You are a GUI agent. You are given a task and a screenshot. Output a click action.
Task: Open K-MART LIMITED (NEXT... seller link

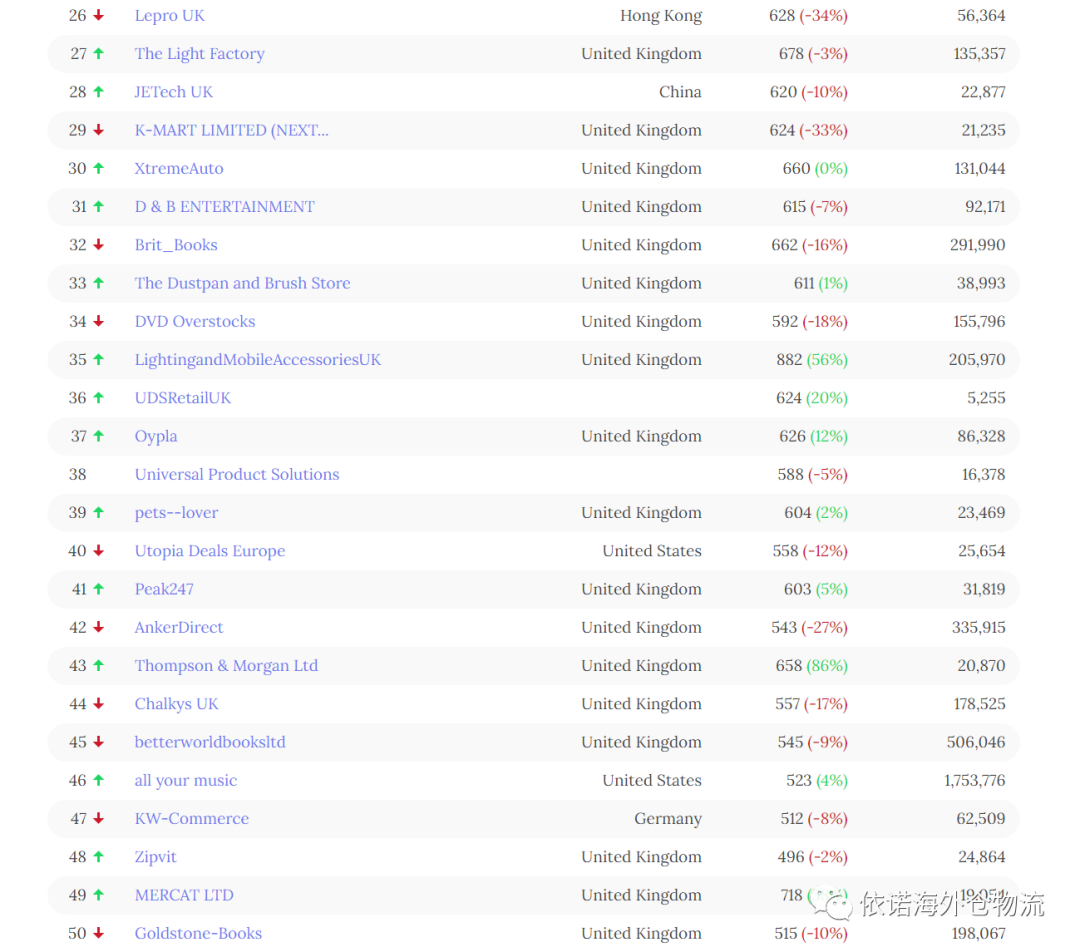click(x=231, y=130)
